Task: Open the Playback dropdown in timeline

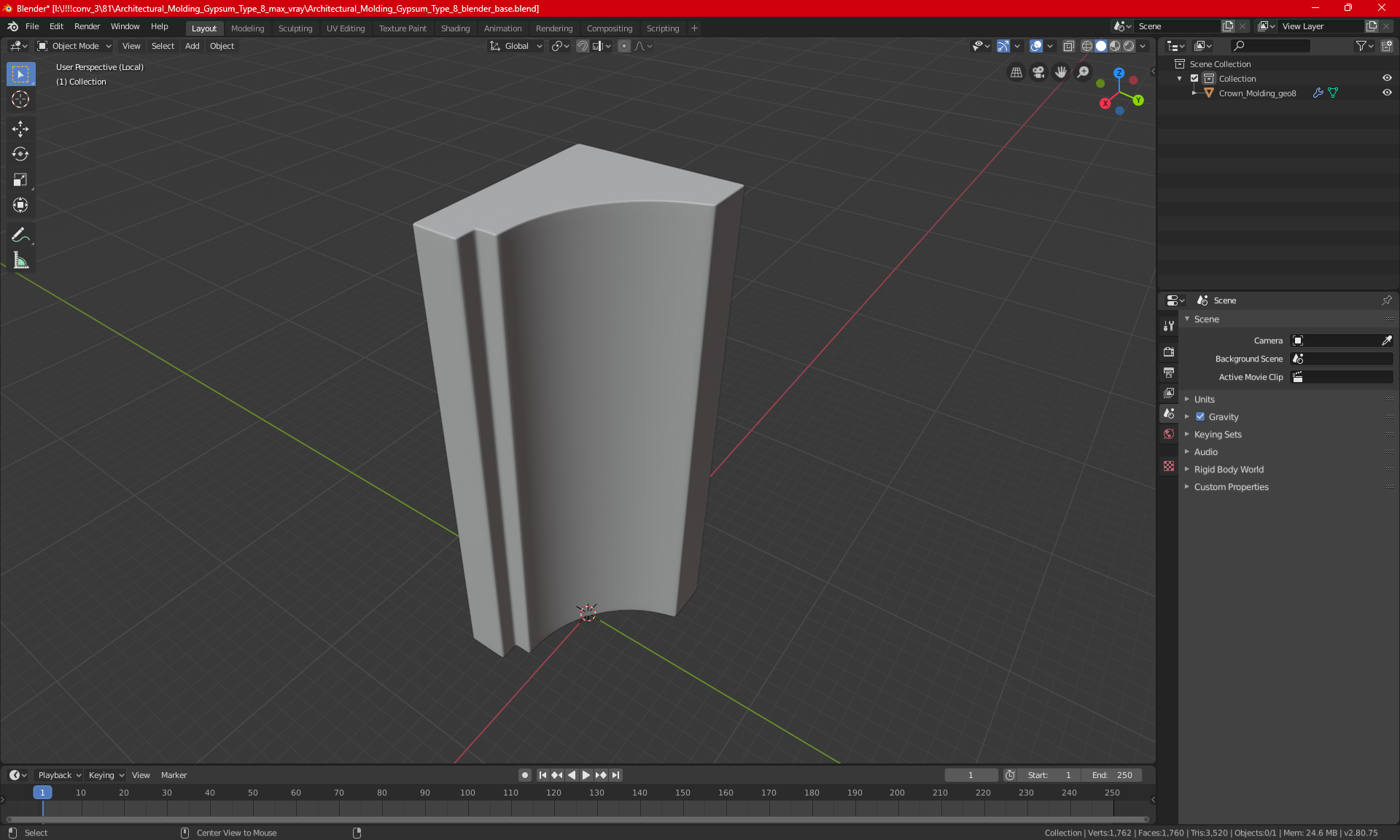Action: [58, 775]
